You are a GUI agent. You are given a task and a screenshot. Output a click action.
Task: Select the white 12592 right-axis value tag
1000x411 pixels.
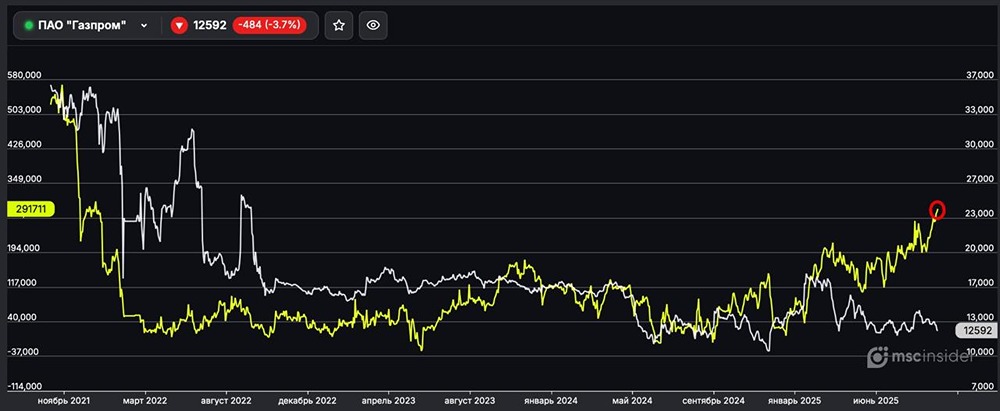tap(973, 329)
